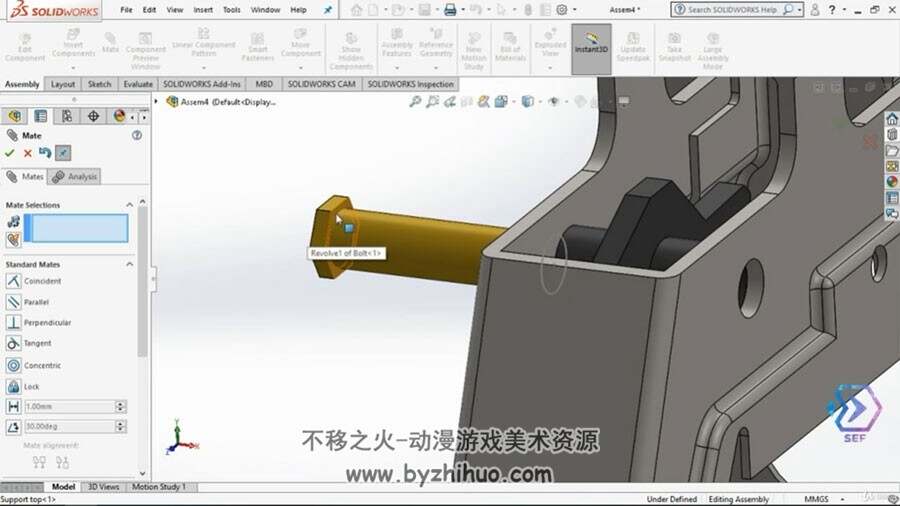
Task: Click the distance field spinner arrows
Action: (121, 407)
